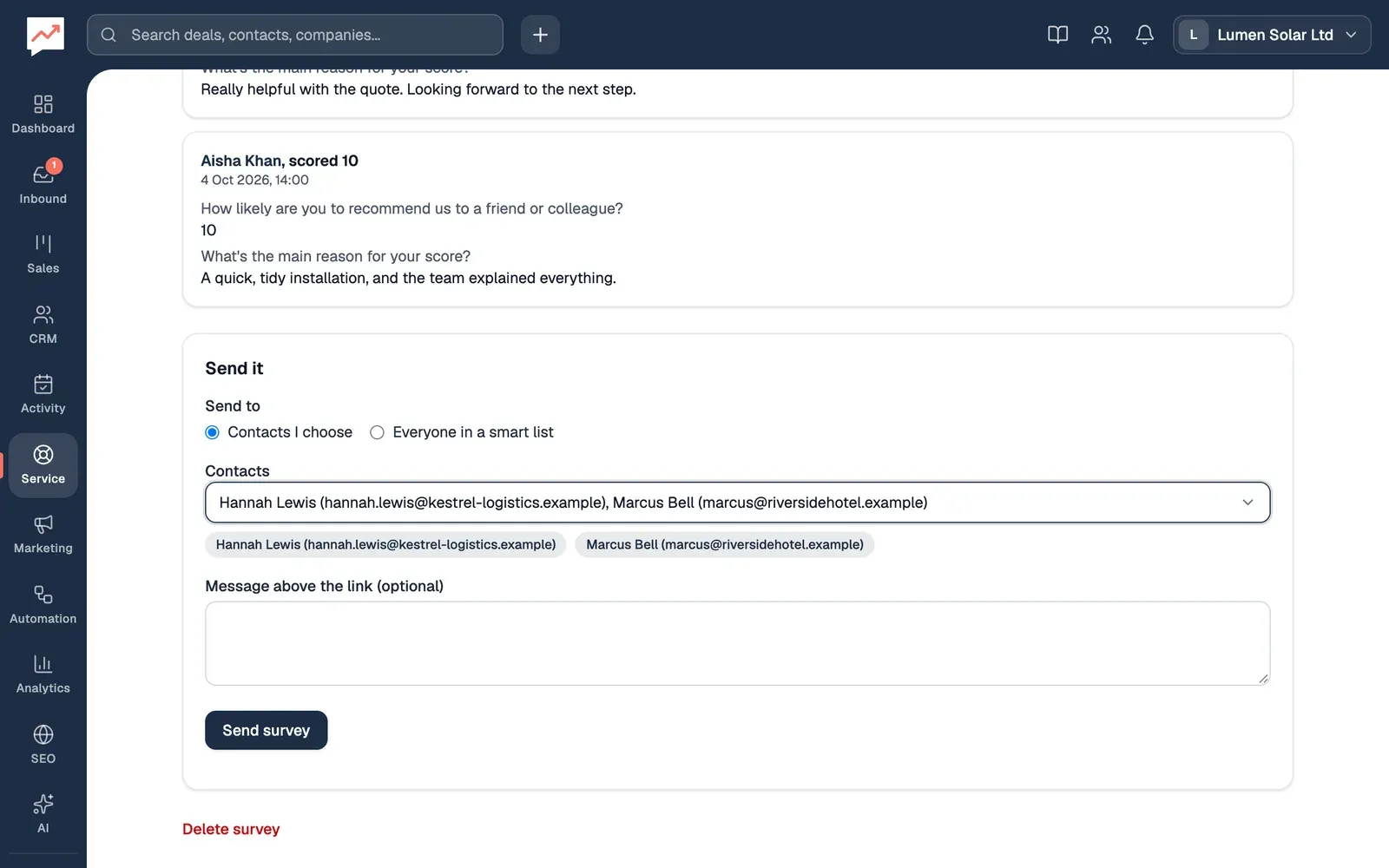
Task: Select the Service lifebuoy icon
Action: click(x=43, y=455)
